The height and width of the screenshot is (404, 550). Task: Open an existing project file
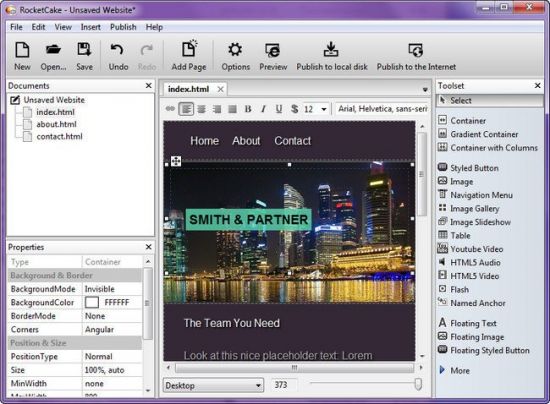[x=53, y=56]
